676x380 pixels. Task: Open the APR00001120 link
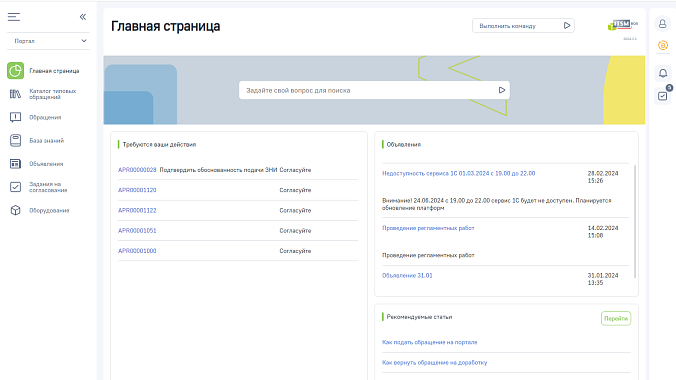pyautogui.click(x=137, y=190)
